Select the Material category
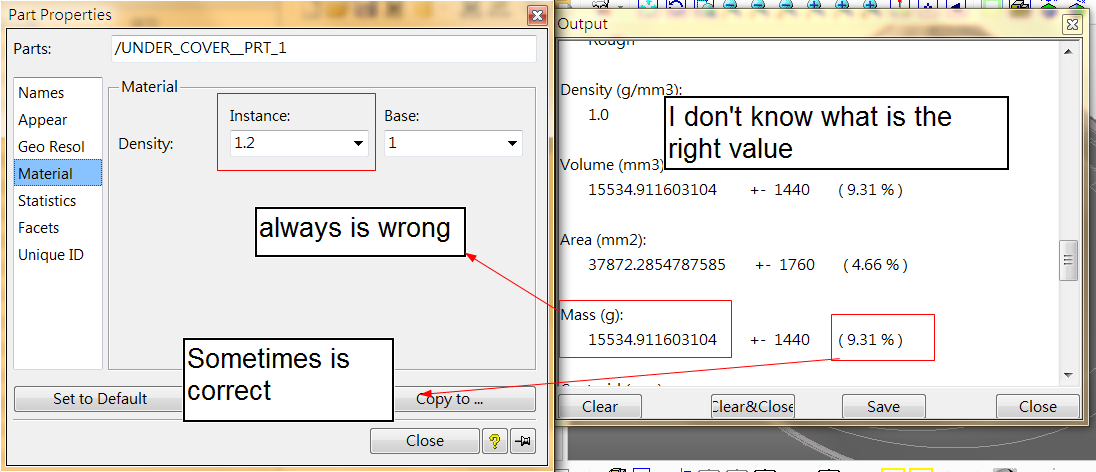The height and width of the screenshot is (472, 1096). (58, 173)
